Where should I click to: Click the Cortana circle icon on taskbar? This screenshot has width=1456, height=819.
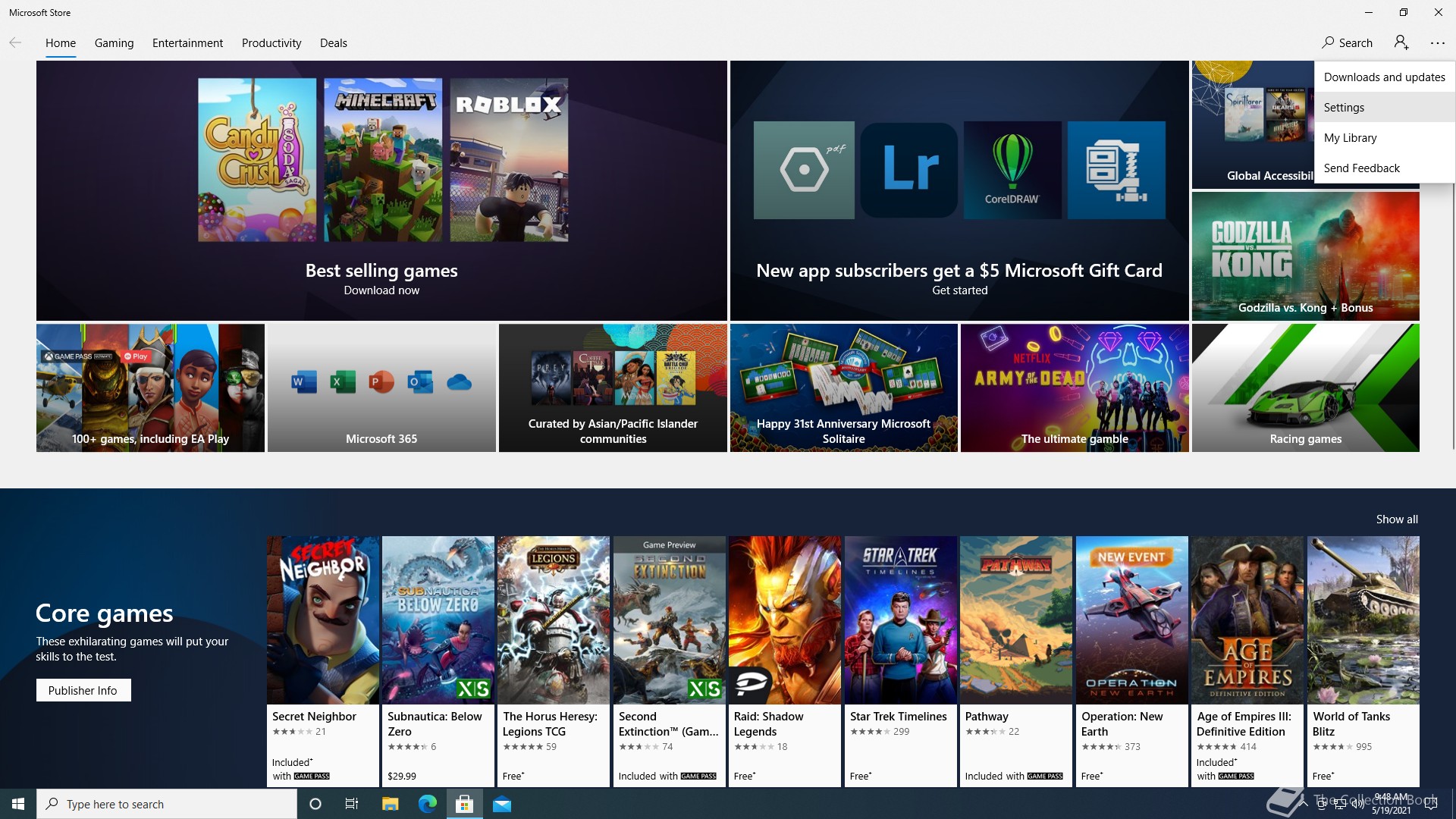[315, 804]
